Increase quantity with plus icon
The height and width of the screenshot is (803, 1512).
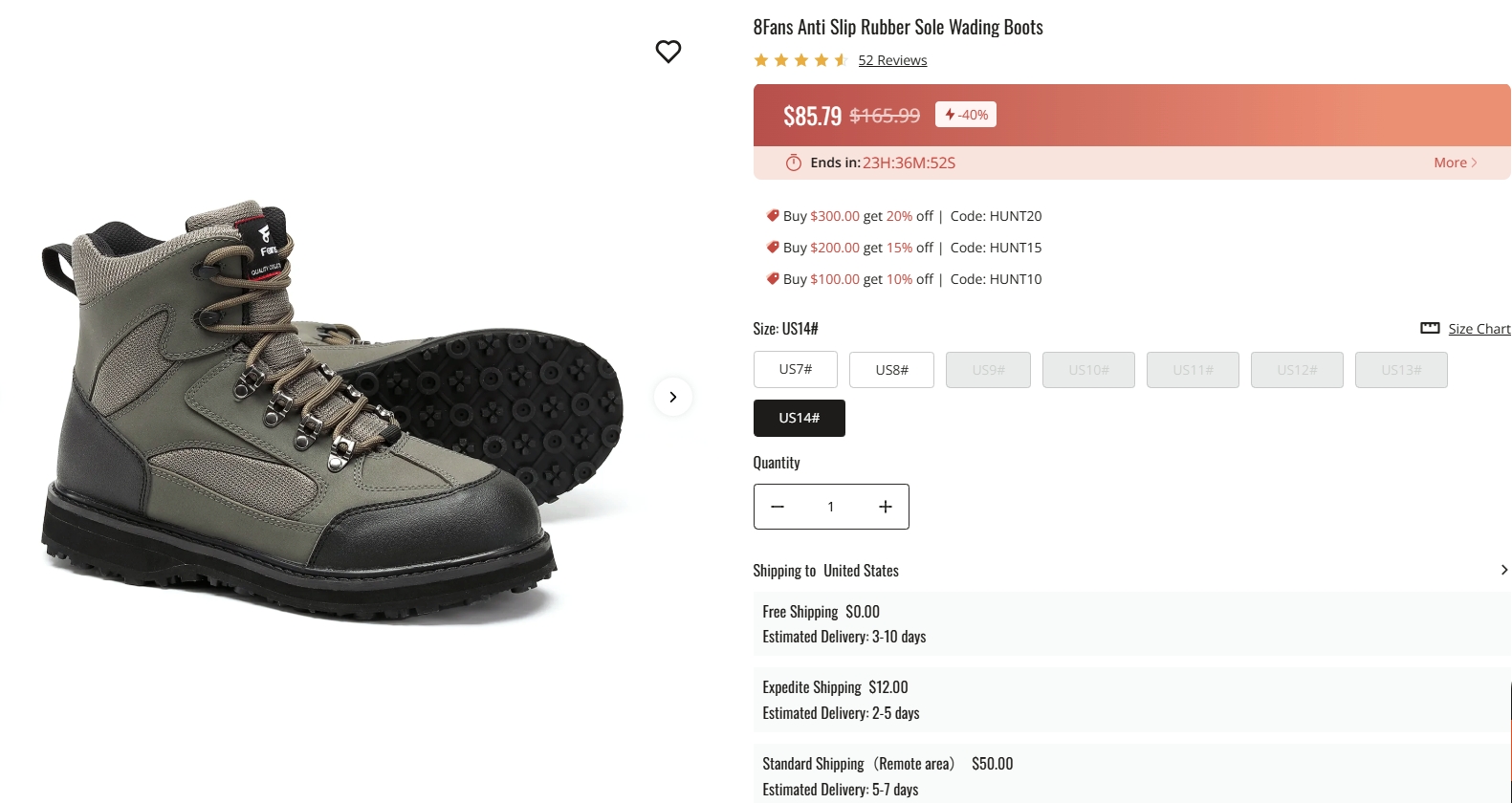click(x=886, y=507)
